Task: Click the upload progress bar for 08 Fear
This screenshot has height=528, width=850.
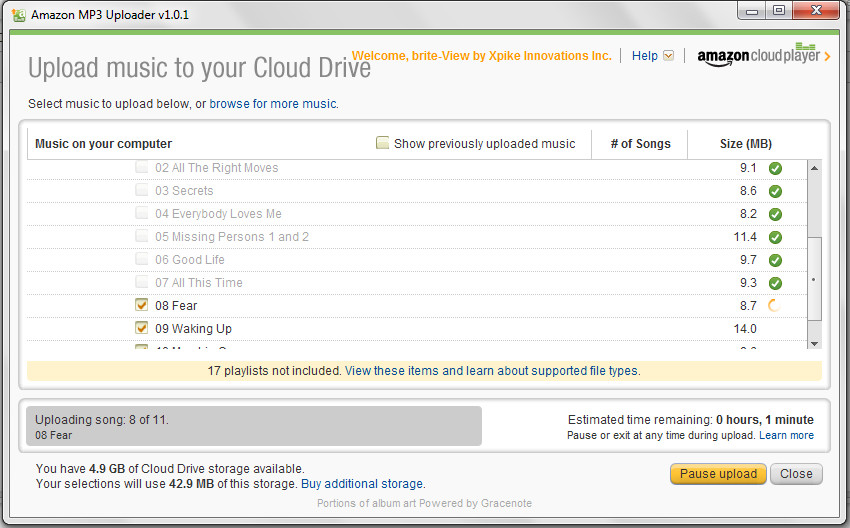Action: point(254,426)
